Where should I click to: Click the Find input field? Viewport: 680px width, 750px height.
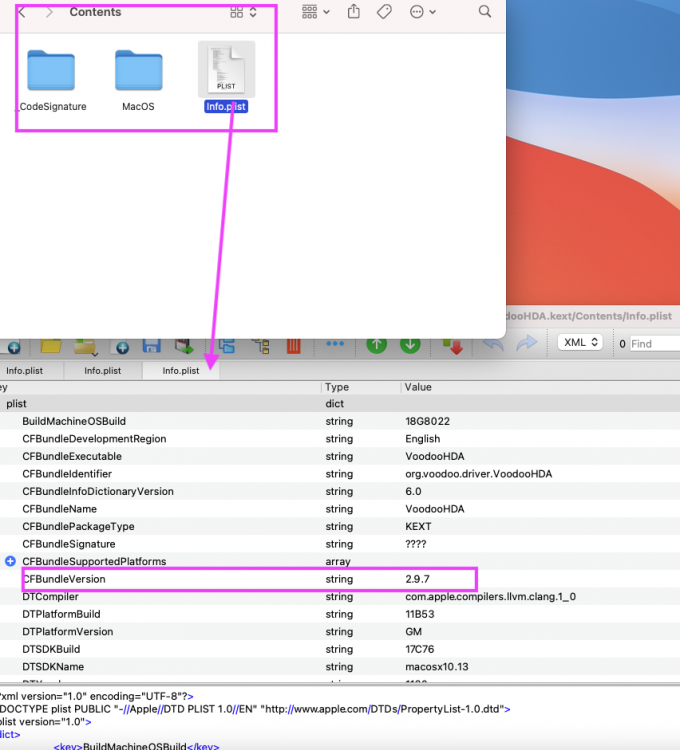tap(654, 343)
